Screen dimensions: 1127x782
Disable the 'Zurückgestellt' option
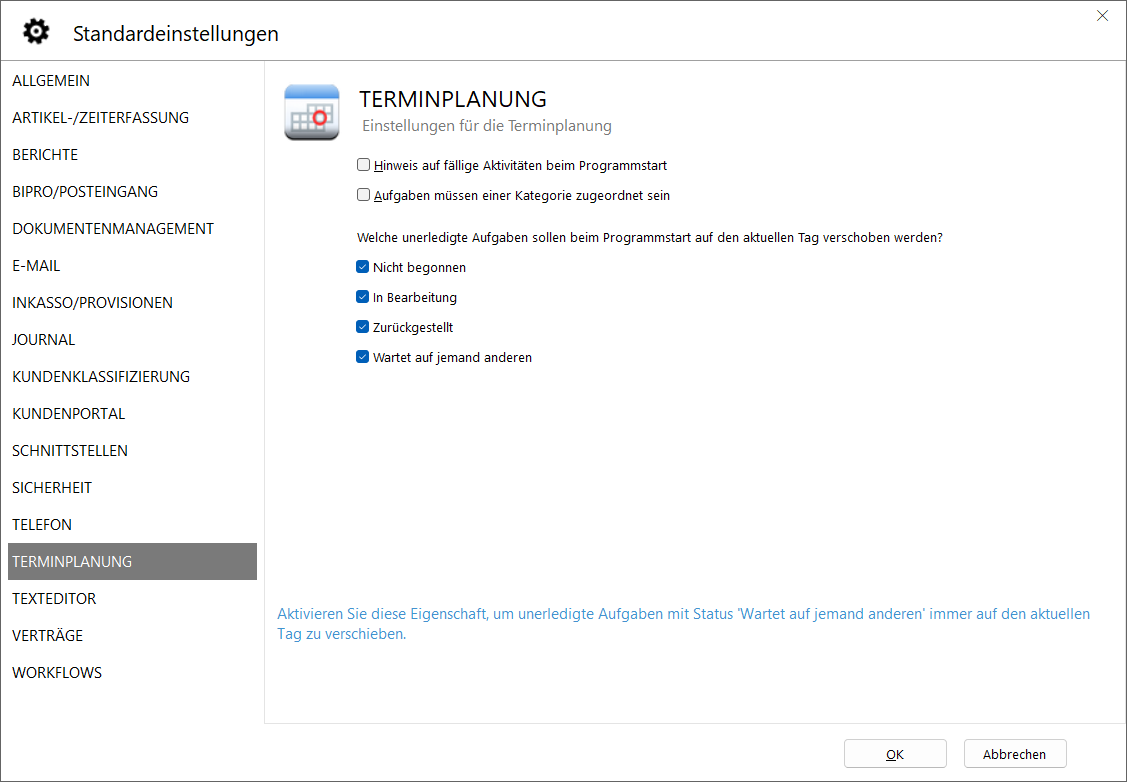coord(364,327)
